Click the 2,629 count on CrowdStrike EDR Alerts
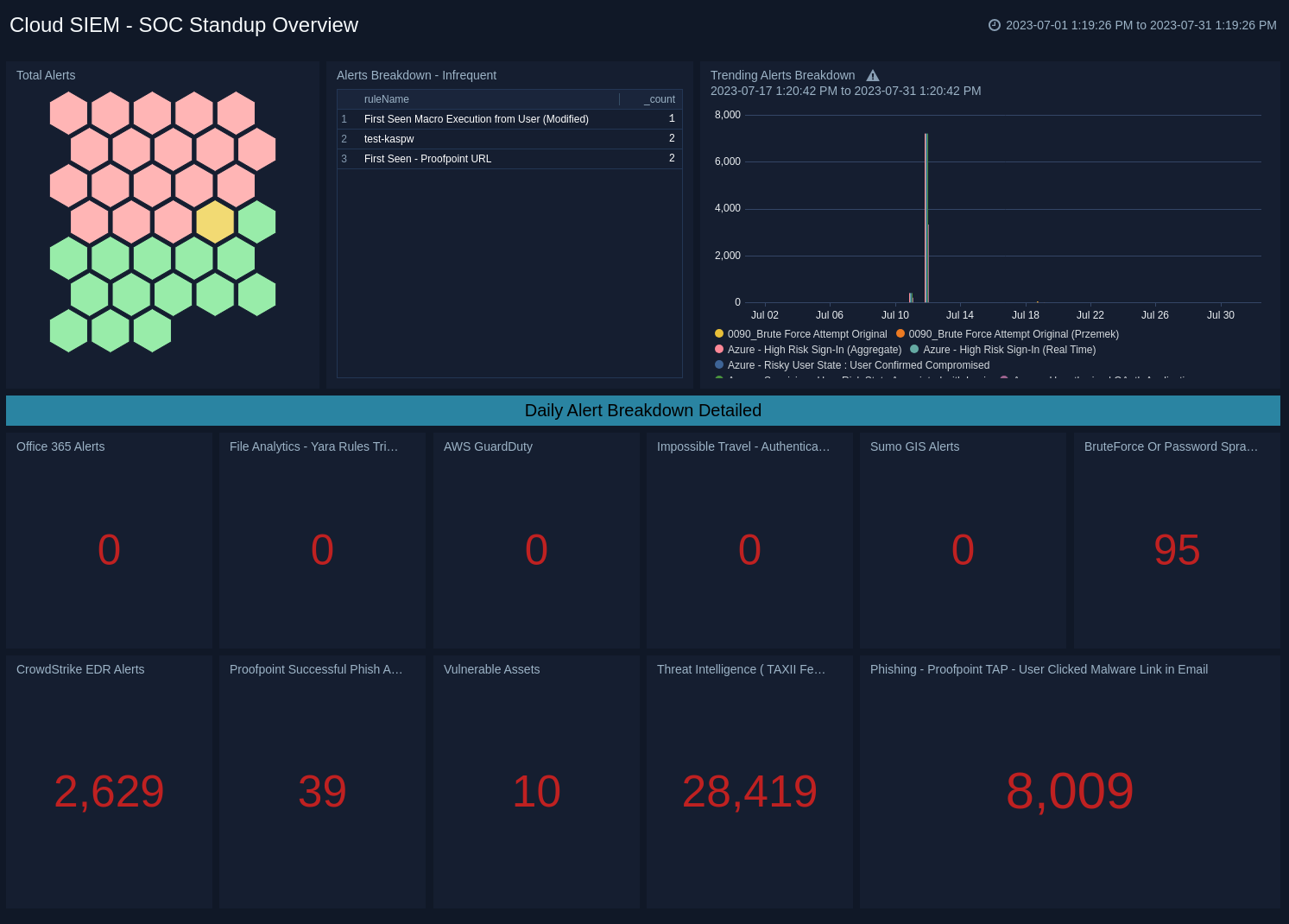Screen dimensions: 1289x924 tap(109, 791)
